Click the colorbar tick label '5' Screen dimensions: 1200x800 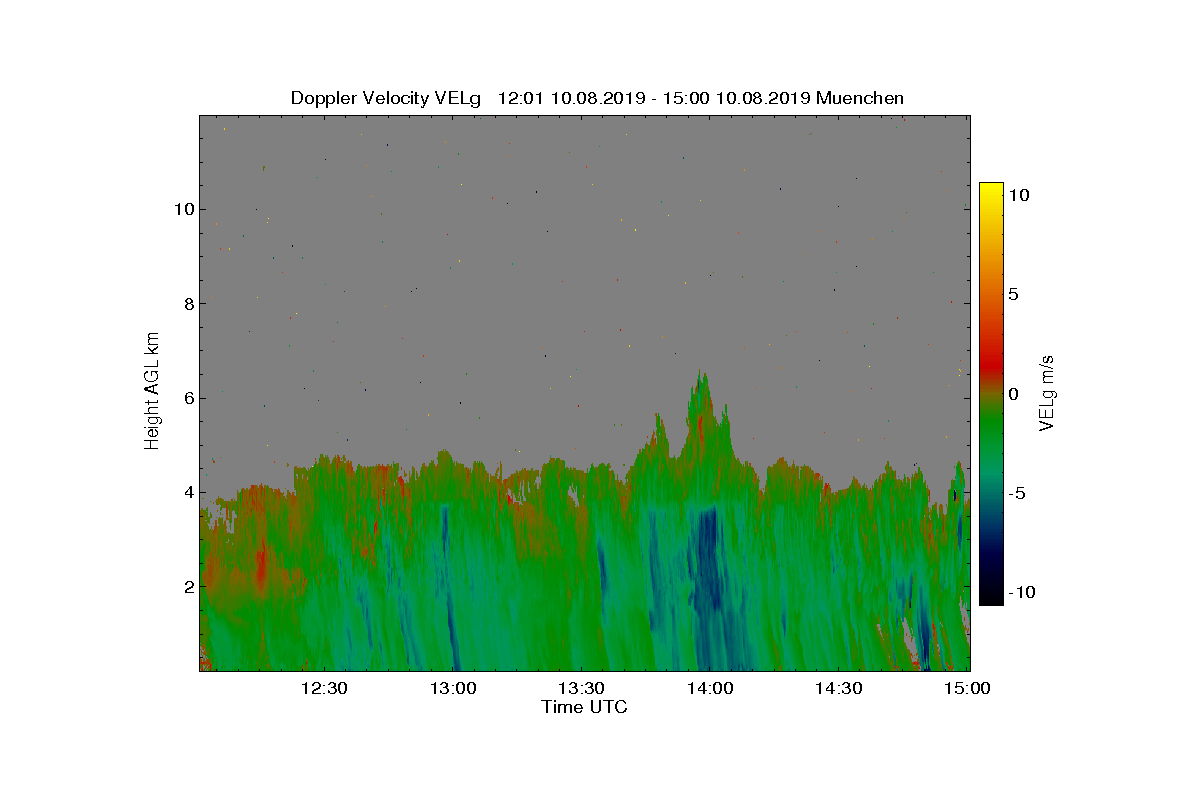tap(1012, 294)
